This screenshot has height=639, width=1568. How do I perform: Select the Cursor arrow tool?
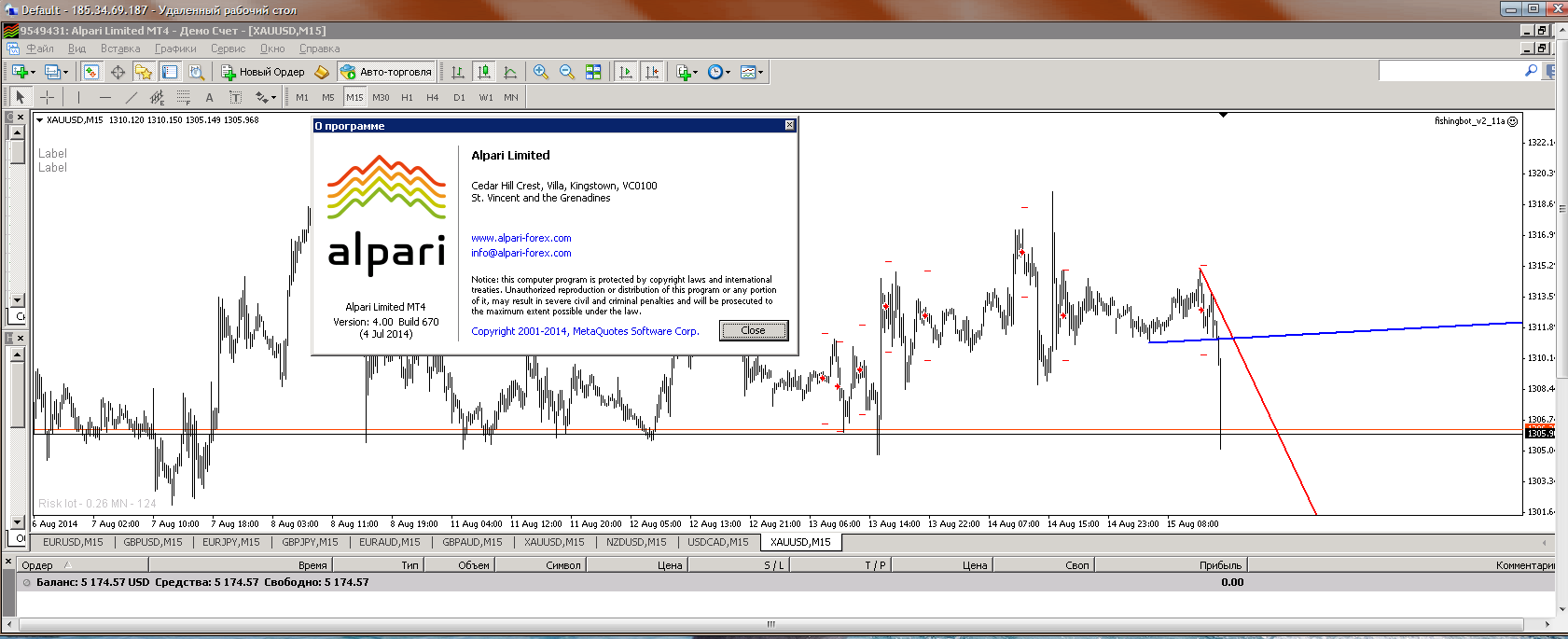coord(21,97)
